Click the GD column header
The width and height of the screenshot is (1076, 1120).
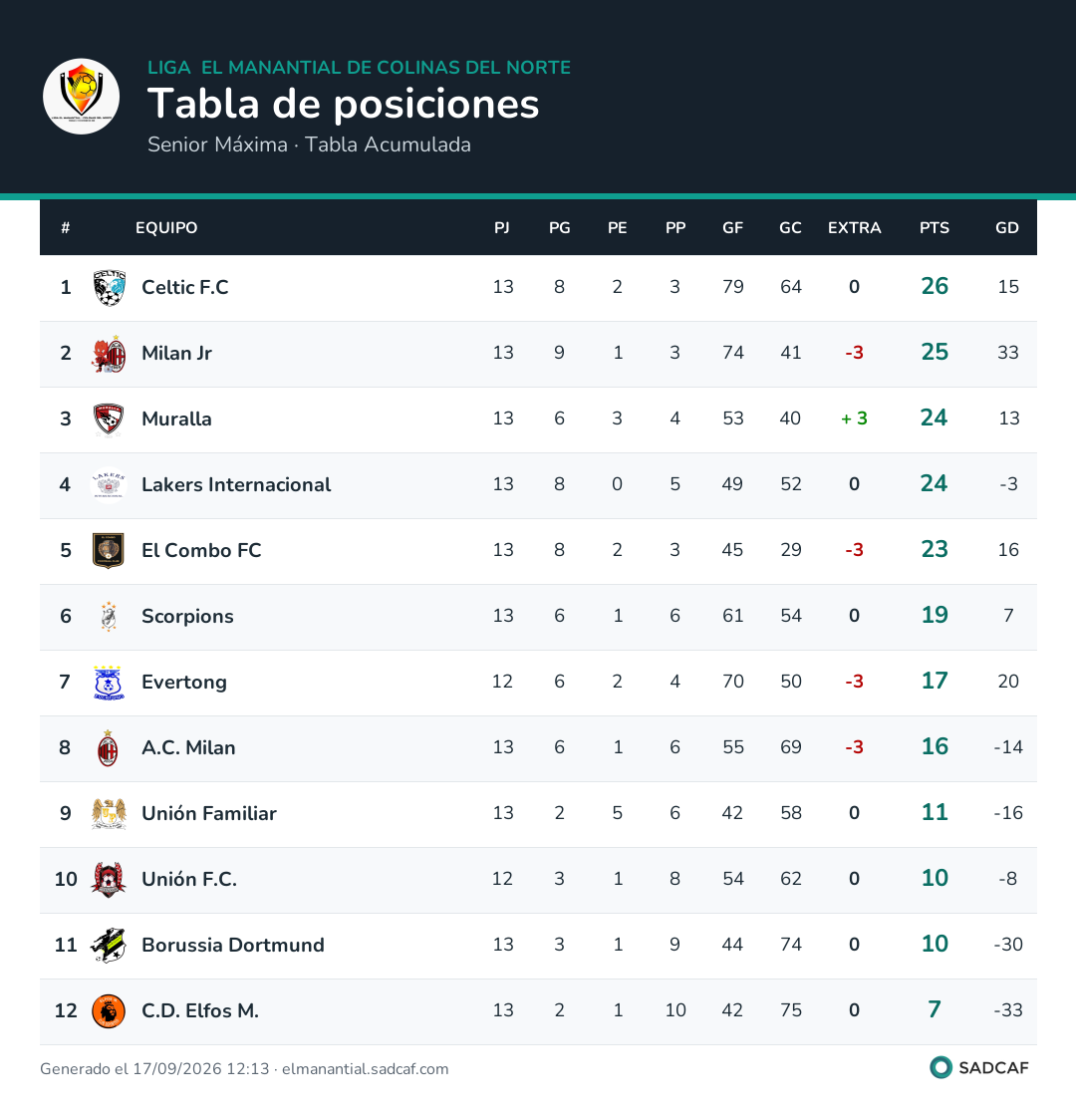1006,228
